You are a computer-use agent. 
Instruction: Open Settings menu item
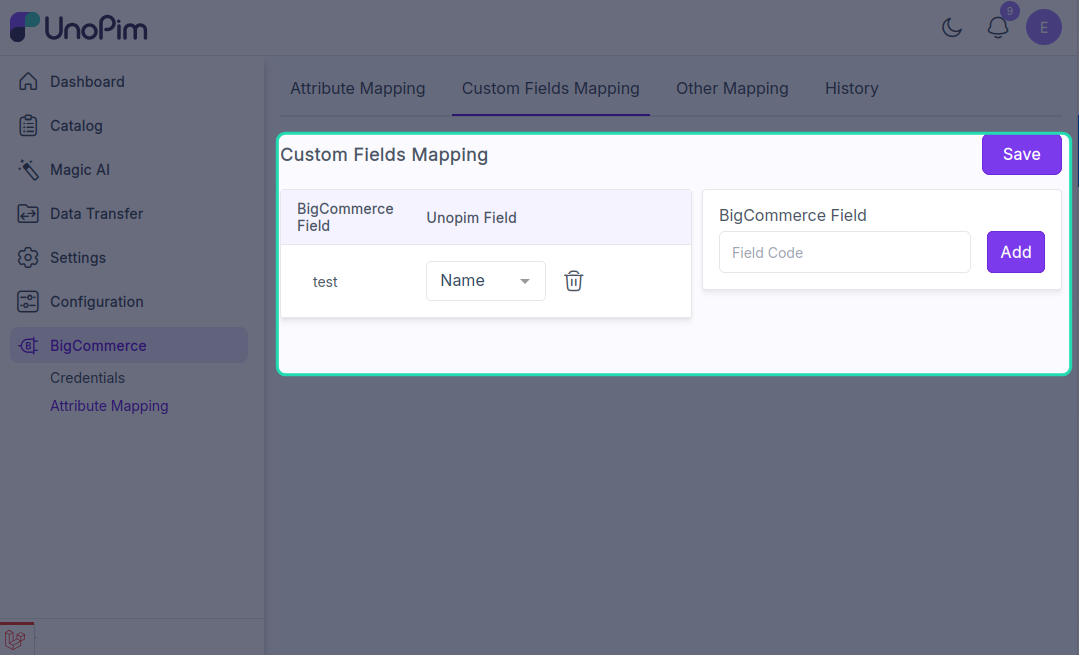[78, 258]
